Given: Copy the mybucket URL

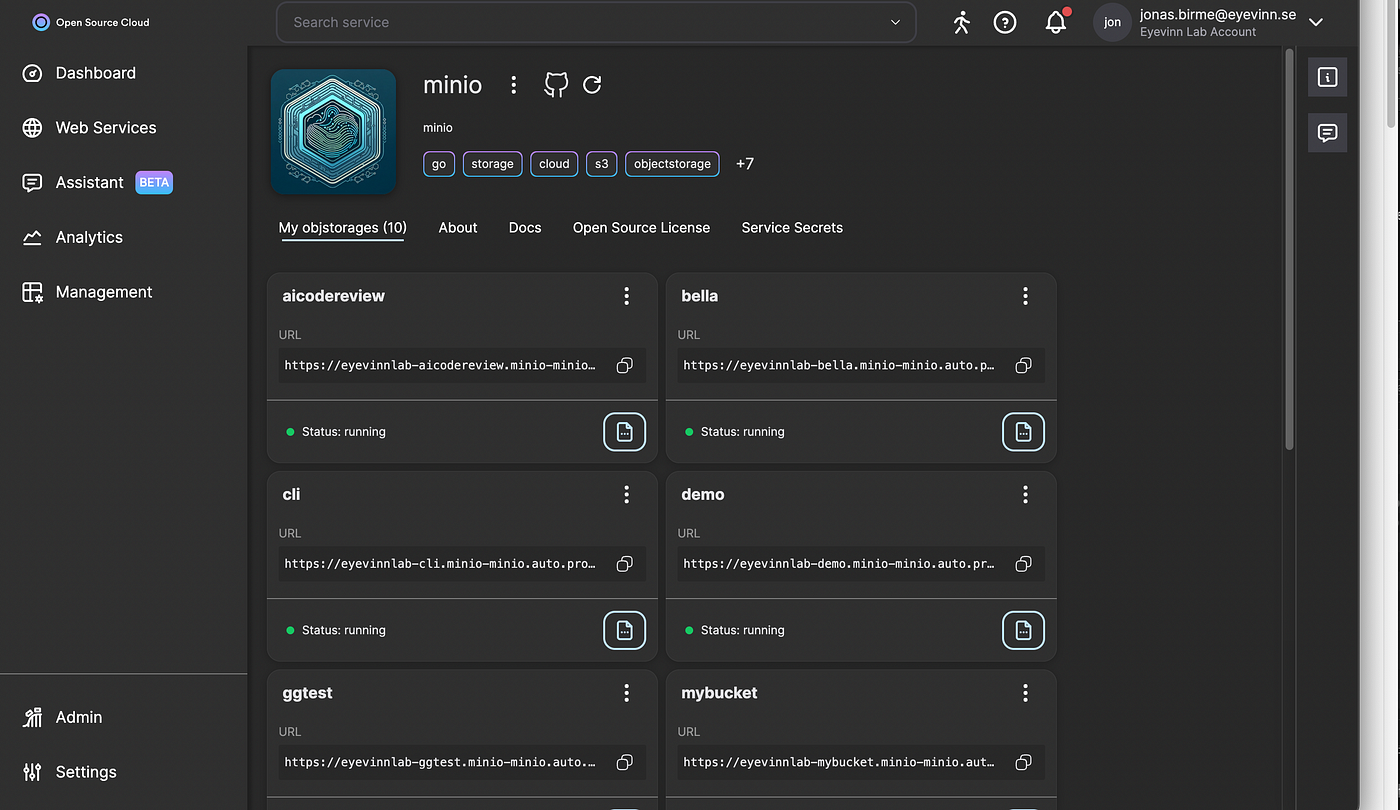Looking at the screenshot, I should pyautogui.click(x=1023, y=763).
